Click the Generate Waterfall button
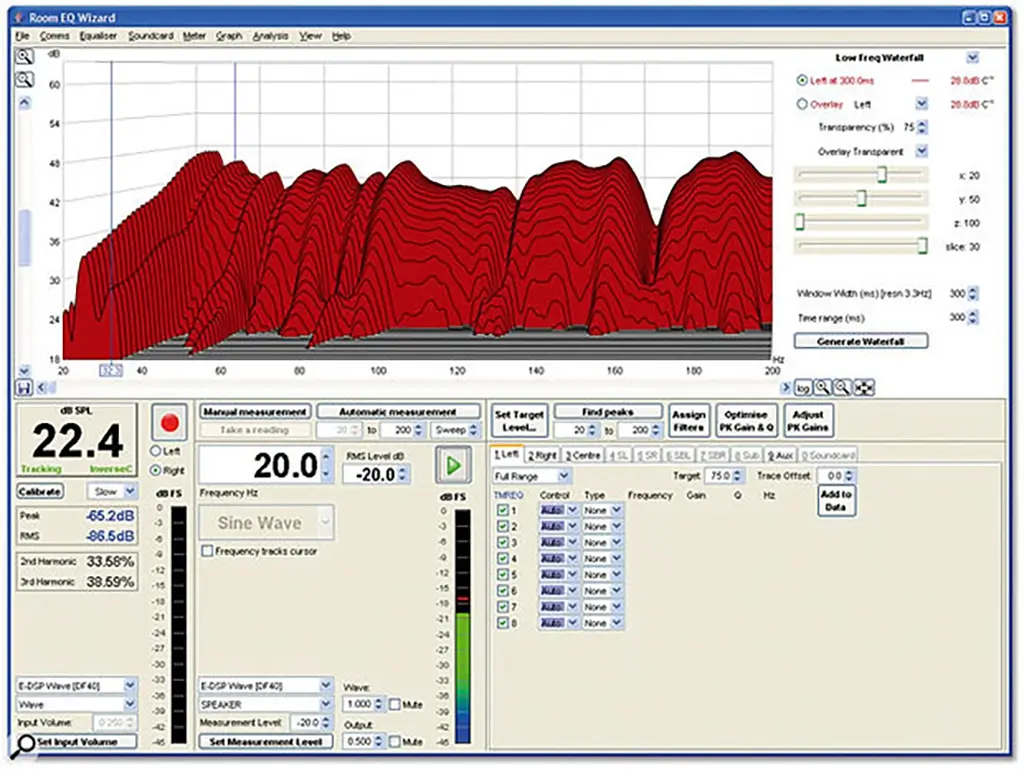 [861, 341]
